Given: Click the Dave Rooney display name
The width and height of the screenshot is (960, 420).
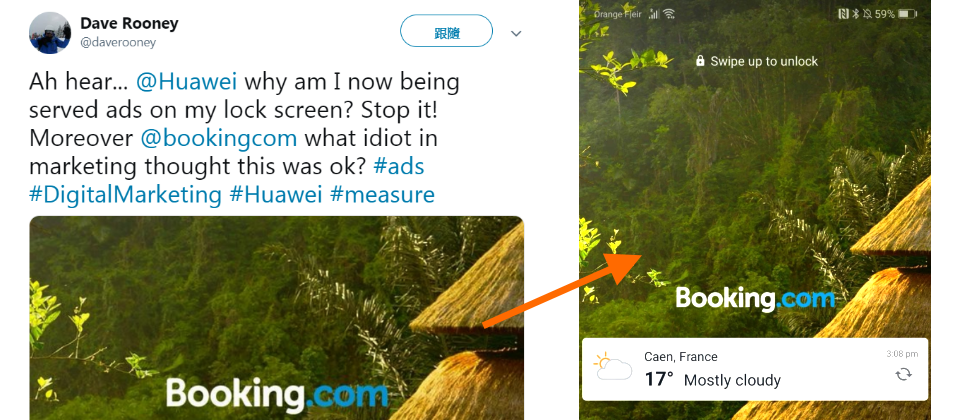Looking at the screenshot, I should tap(129, 23).
